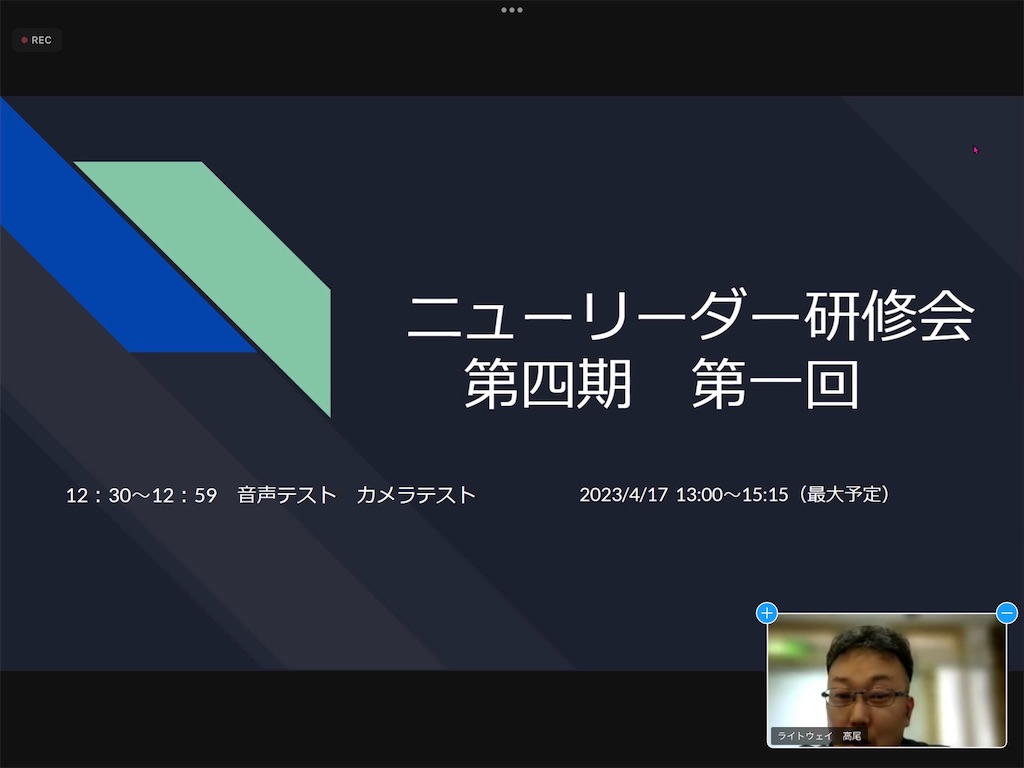1024x768 pixels.
Task: Click the mouse cursor marker near top right
Action: (975, 149)
